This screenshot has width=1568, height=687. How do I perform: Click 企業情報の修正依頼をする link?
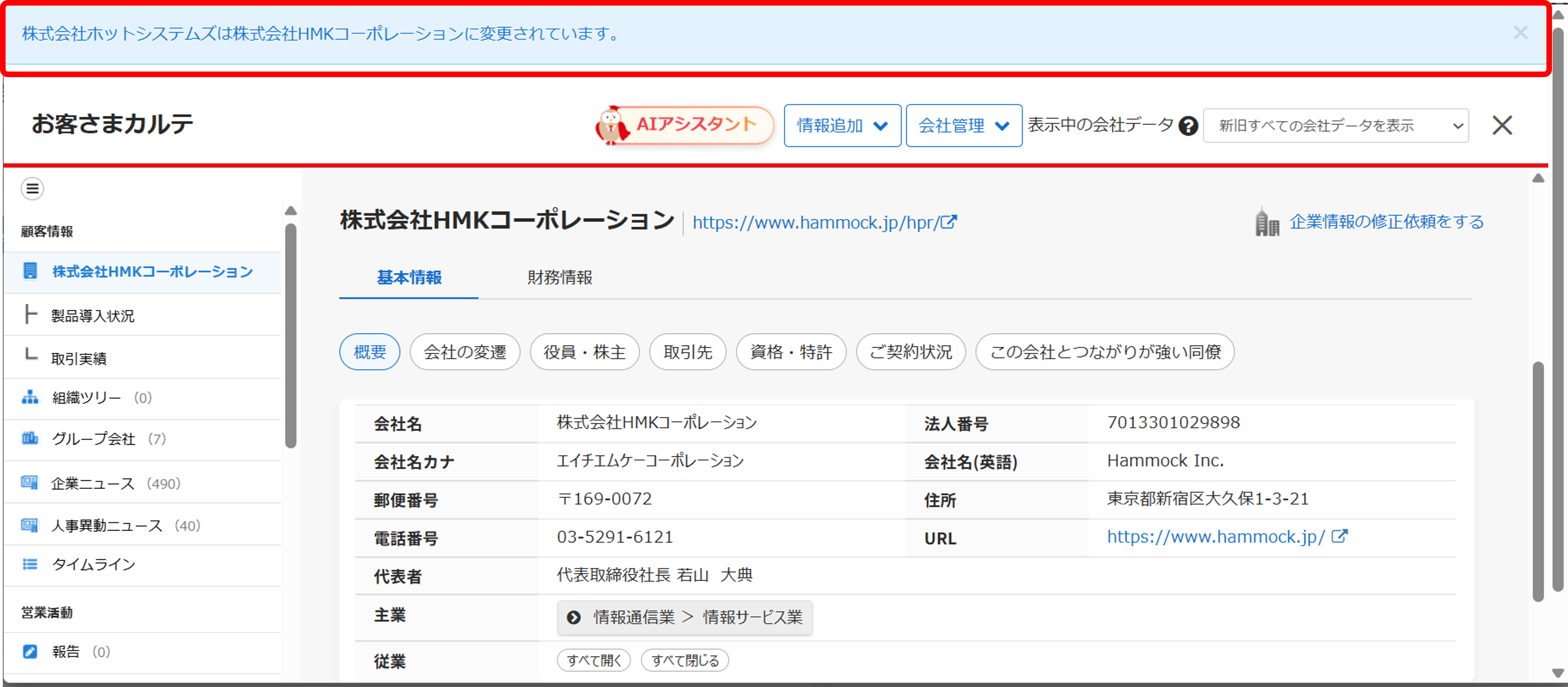pyautogui.click(x=1387, y=221)
